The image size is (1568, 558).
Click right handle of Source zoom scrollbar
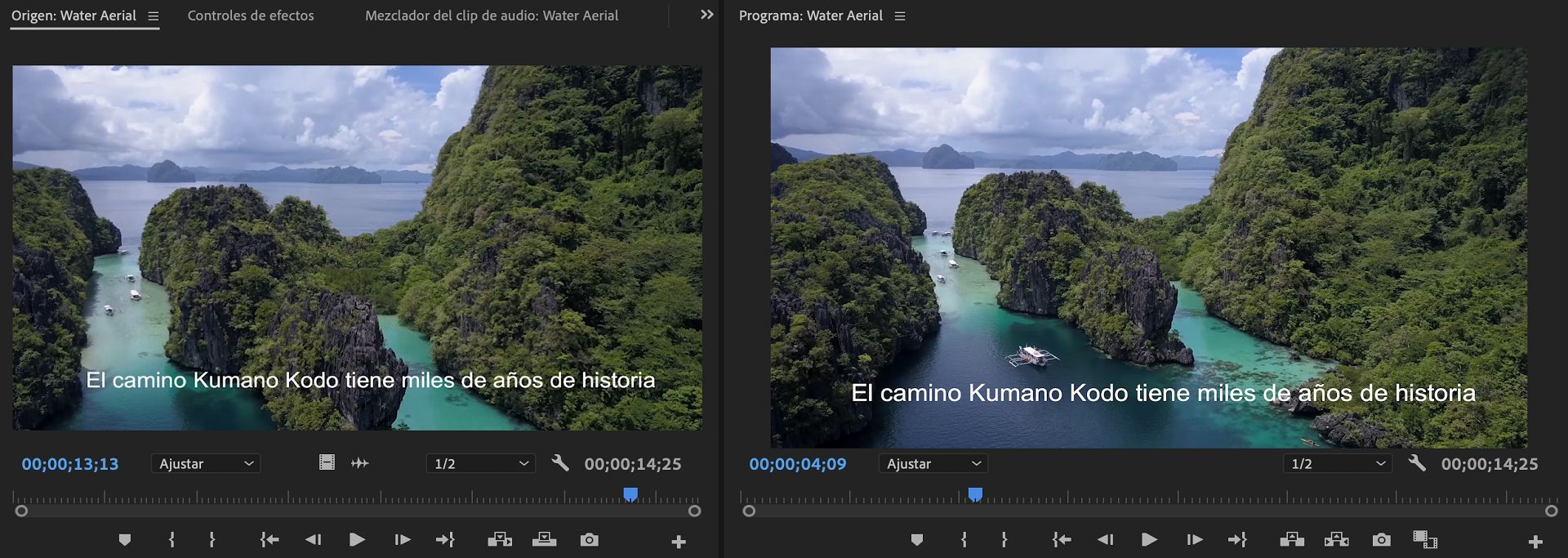click(694, 511)
